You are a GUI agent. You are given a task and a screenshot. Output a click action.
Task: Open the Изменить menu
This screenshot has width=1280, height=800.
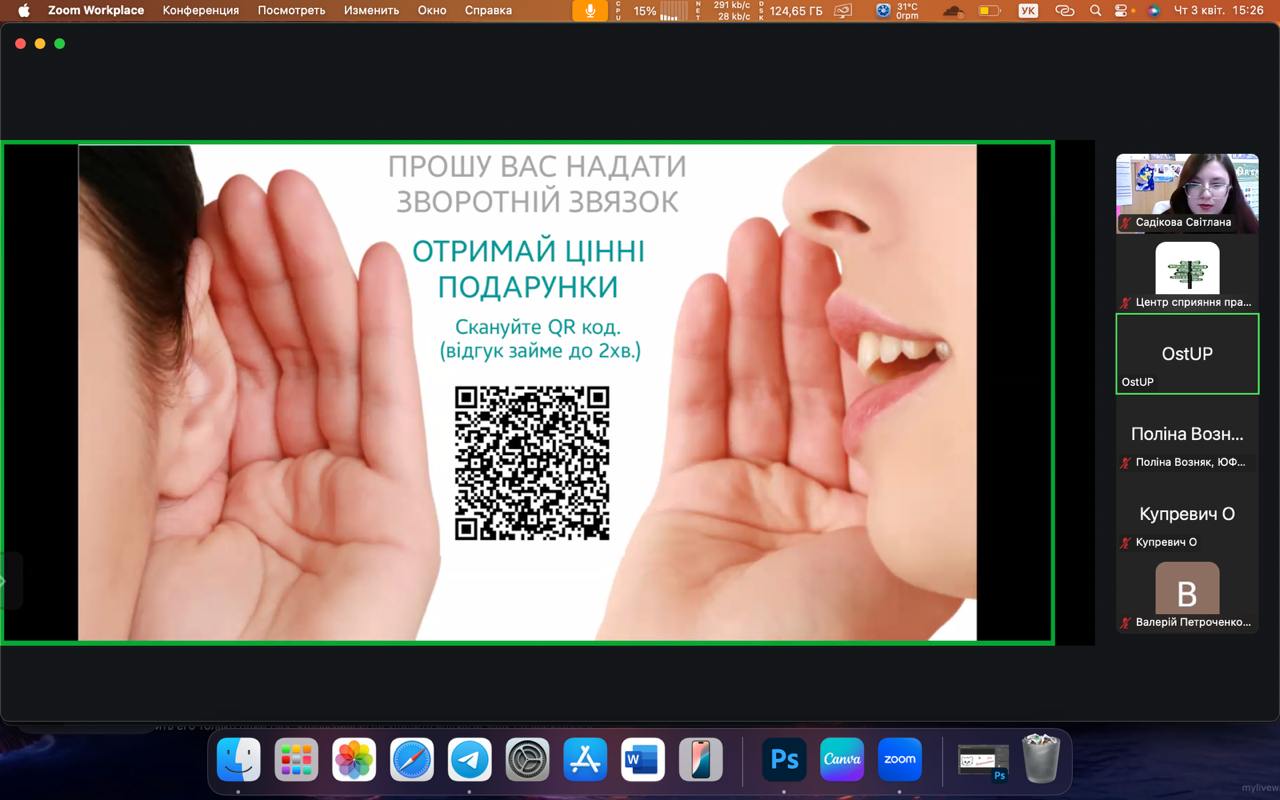(371, 11)
